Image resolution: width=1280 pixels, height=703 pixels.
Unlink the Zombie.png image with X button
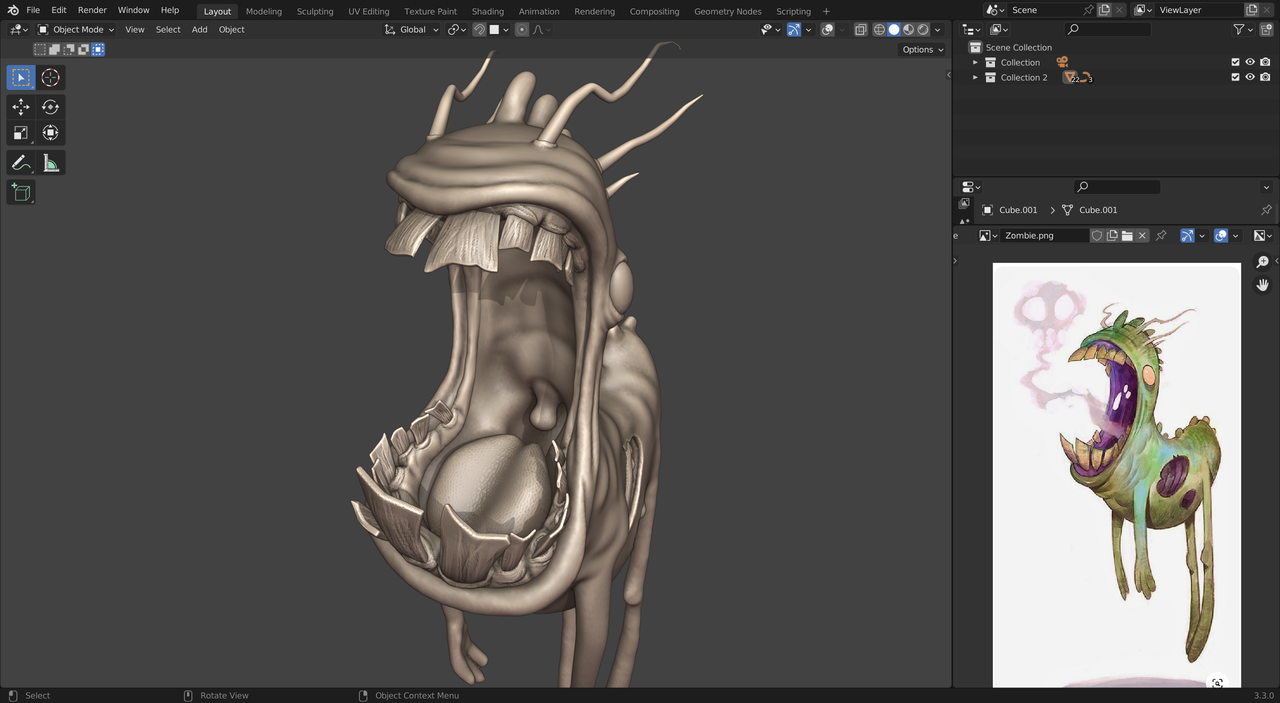point(1142,236)
